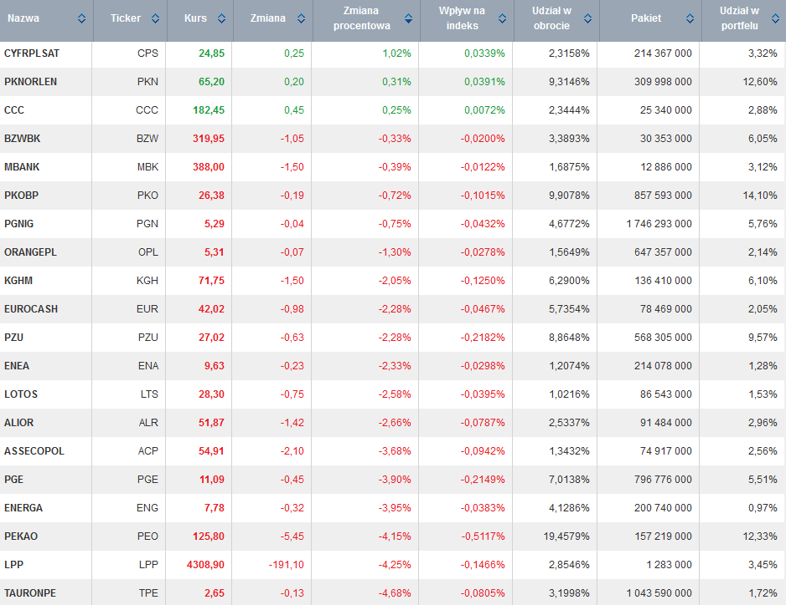Open the EUROCASH company name

pos(31,309)
